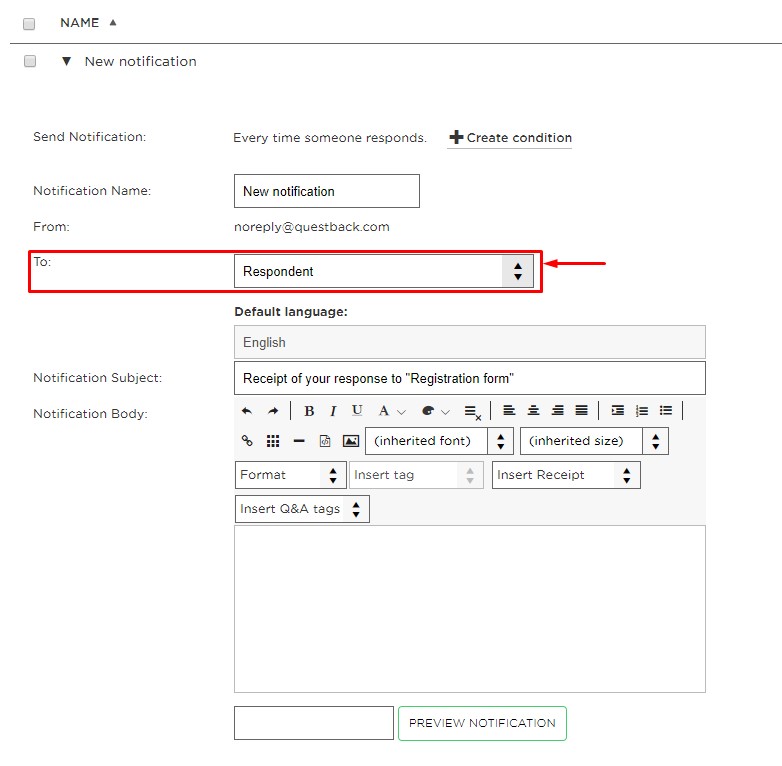Collapse the New notification row triangle
Viewport: 782px width, 766px height.
tap(66, 61)
